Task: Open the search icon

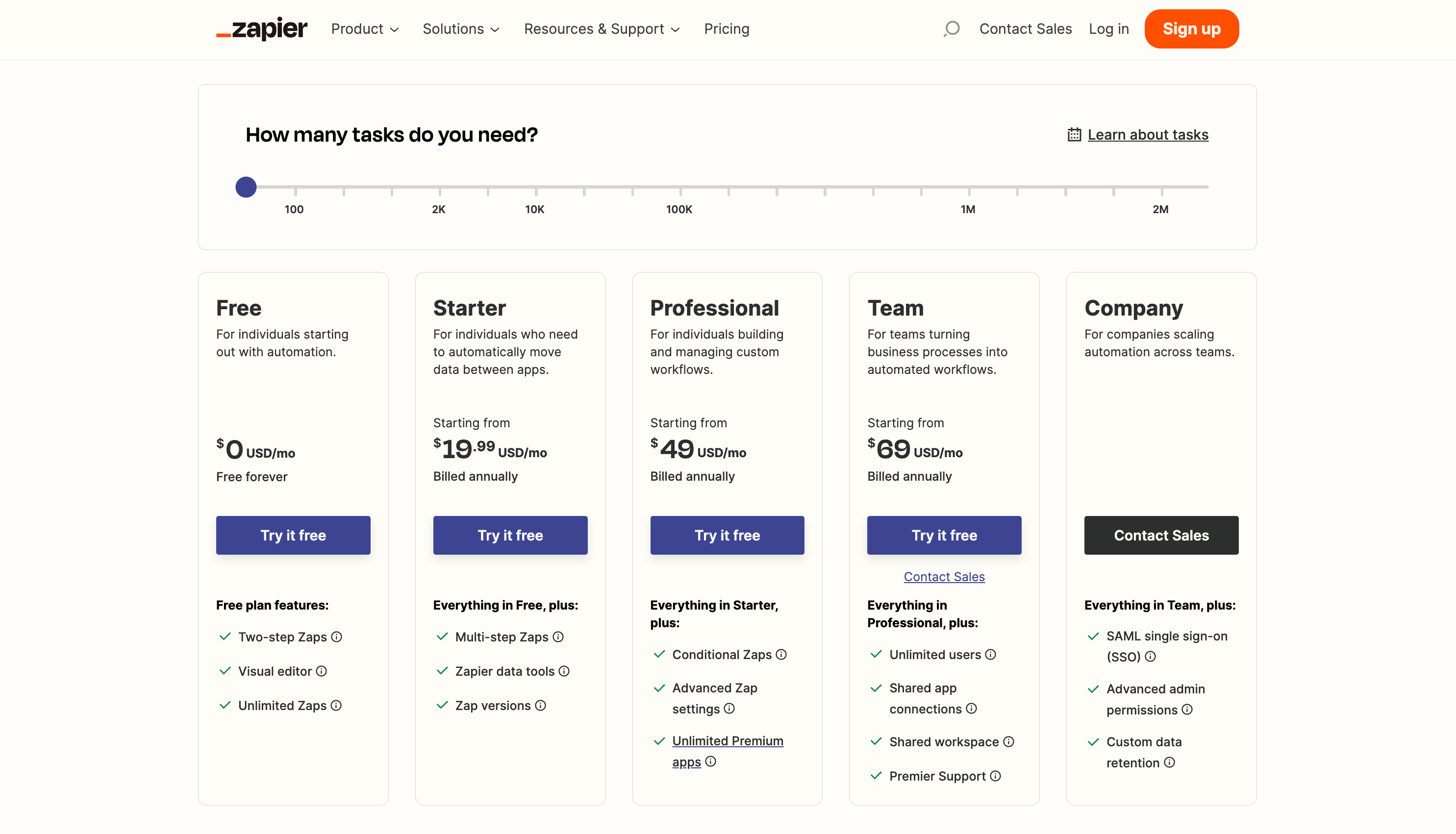Action: pyautogui.click(x=951, y=29)
